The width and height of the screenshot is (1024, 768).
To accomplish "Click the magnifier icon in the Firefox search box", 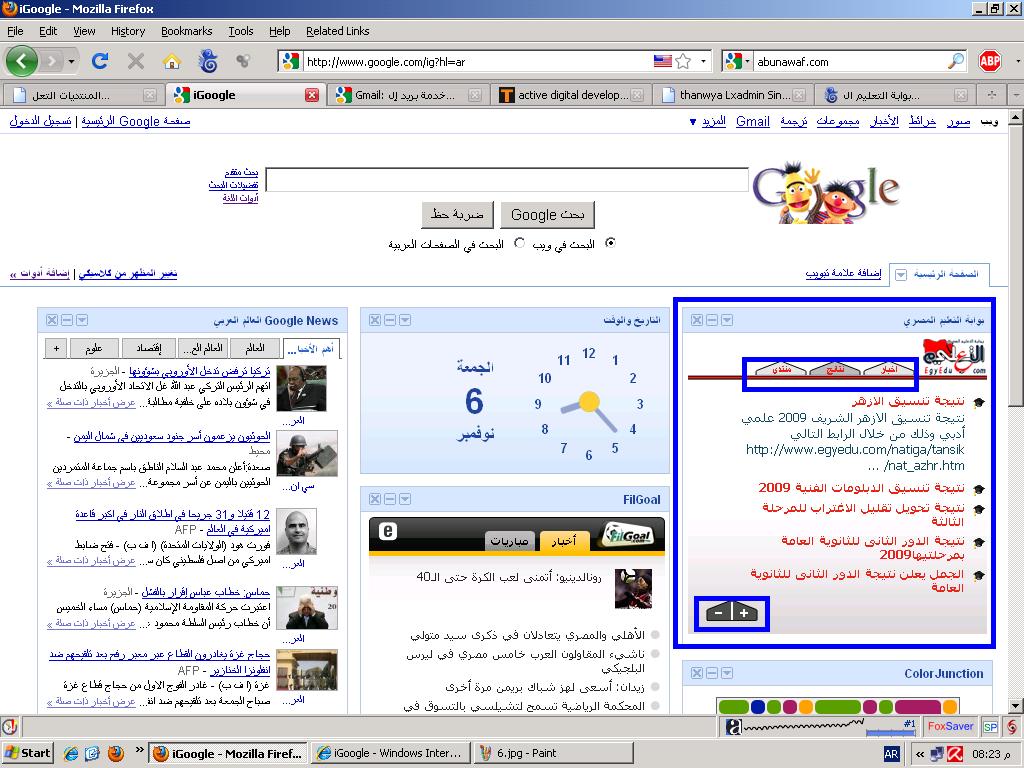I will [955, 61].
